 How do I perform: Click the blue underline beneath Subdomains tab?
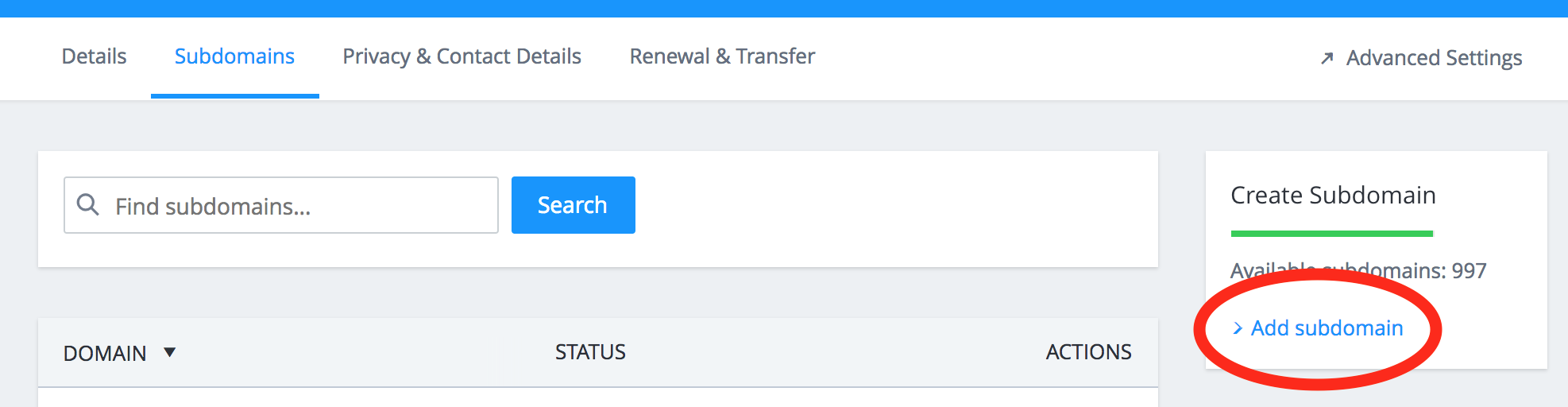[234, 96]
